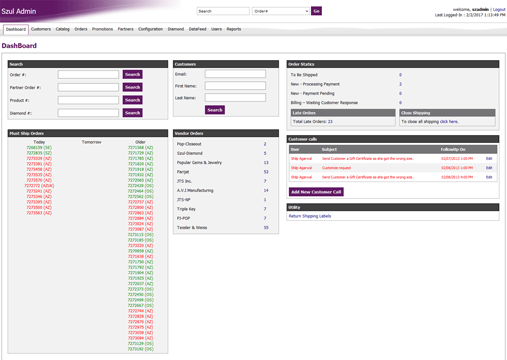Open Total Late Orders count 23

330,122
